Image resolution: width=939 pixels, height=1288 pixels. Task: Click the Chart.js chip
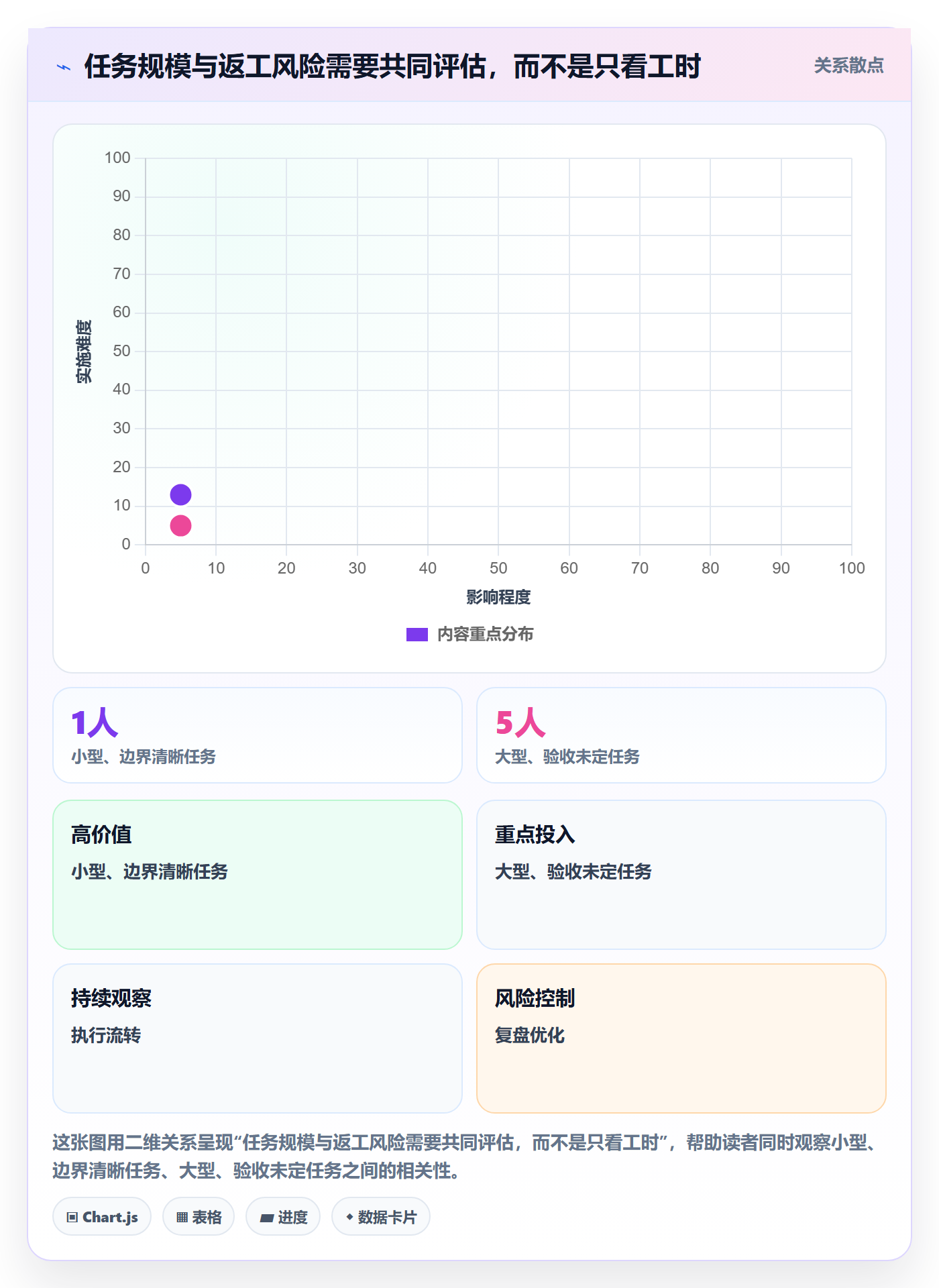[x=102, y=1217]
